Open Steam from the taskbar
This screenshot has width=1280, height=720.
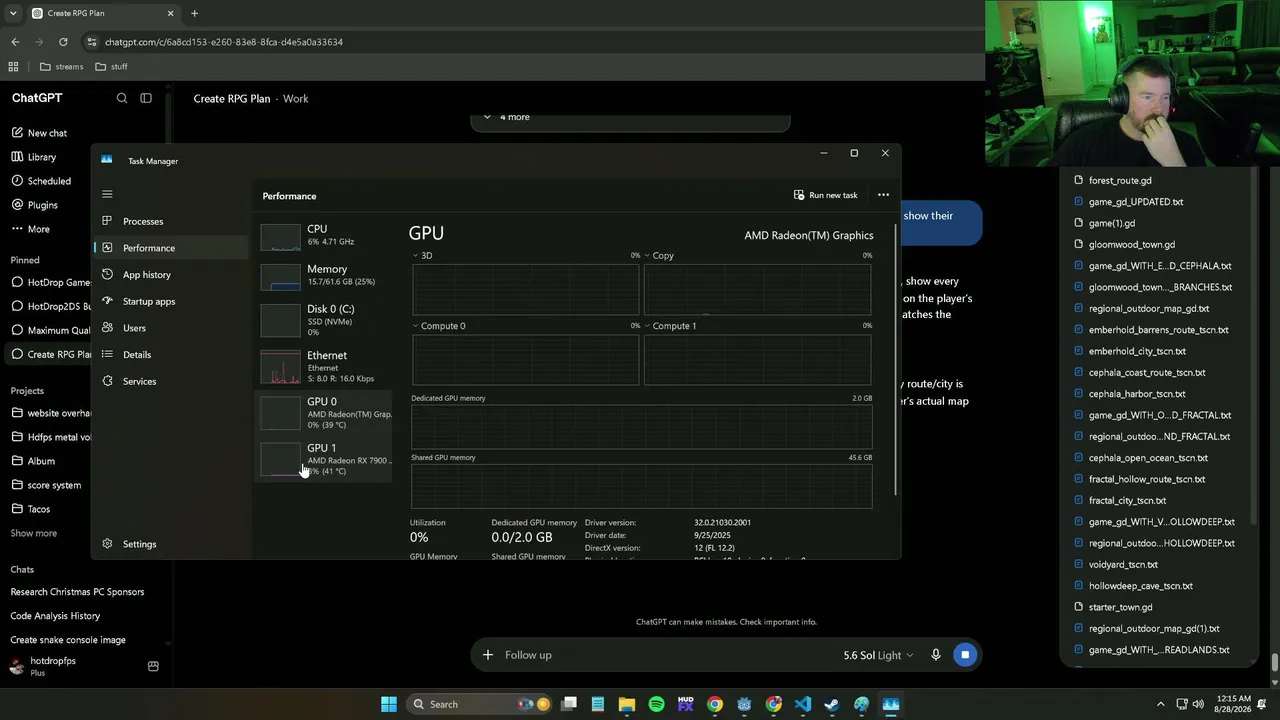(832, 704)
